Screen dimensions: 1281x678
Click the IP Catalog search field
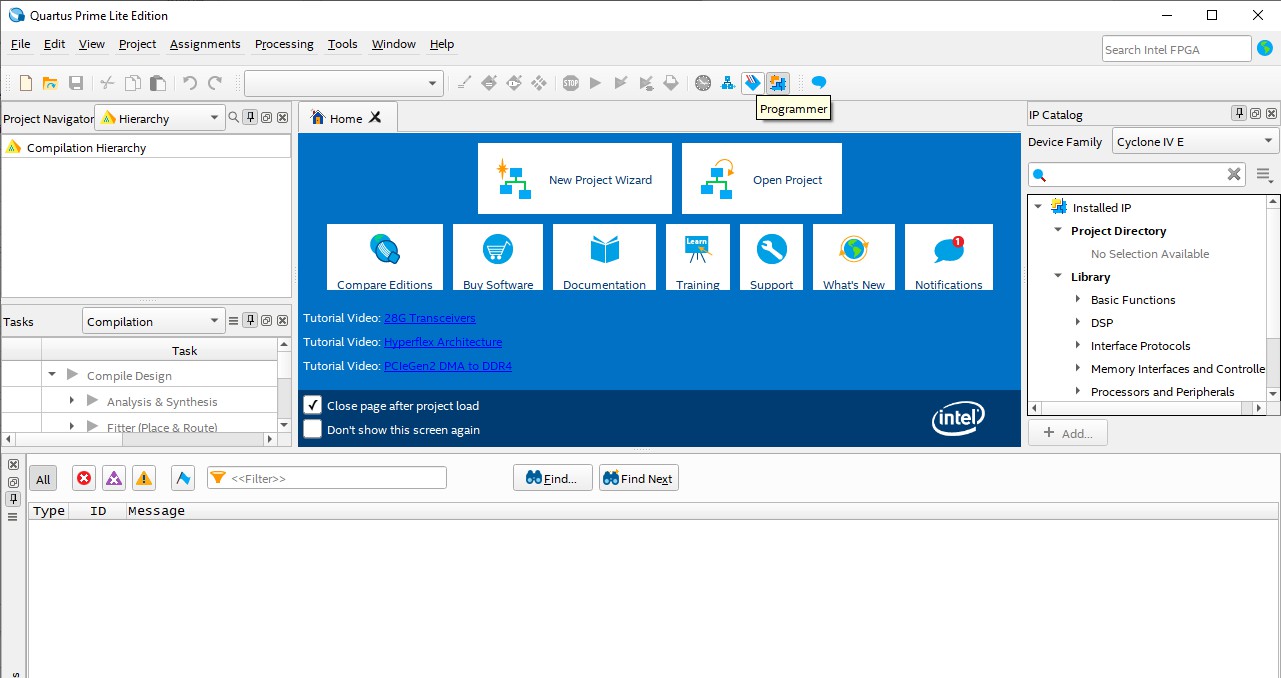pyautogui.click(x=1138, y=175)
